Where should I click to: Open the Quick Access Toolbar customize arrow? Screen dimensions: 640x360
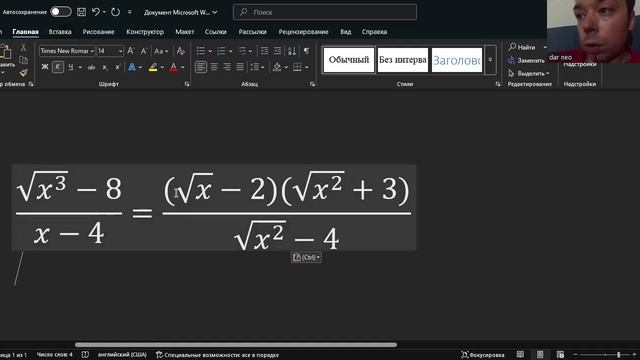click(130, 12)
